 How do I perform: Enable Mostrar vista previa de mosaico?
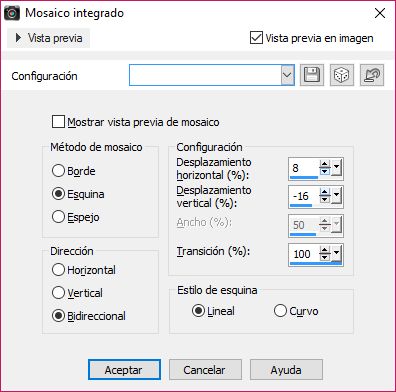pyautogui.click(x=58, y=122)
